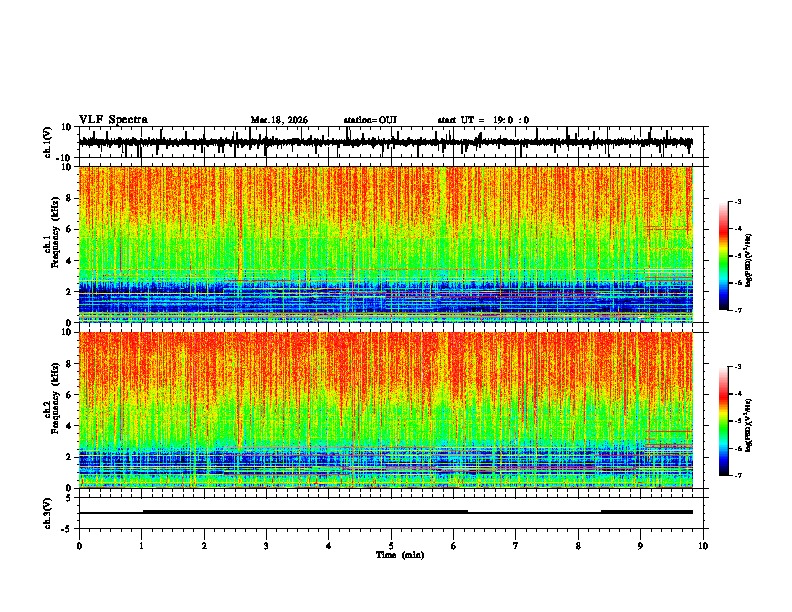
Task: Click the "-5" tick on ch.3 voltage axis
Action: click(67, 529)
